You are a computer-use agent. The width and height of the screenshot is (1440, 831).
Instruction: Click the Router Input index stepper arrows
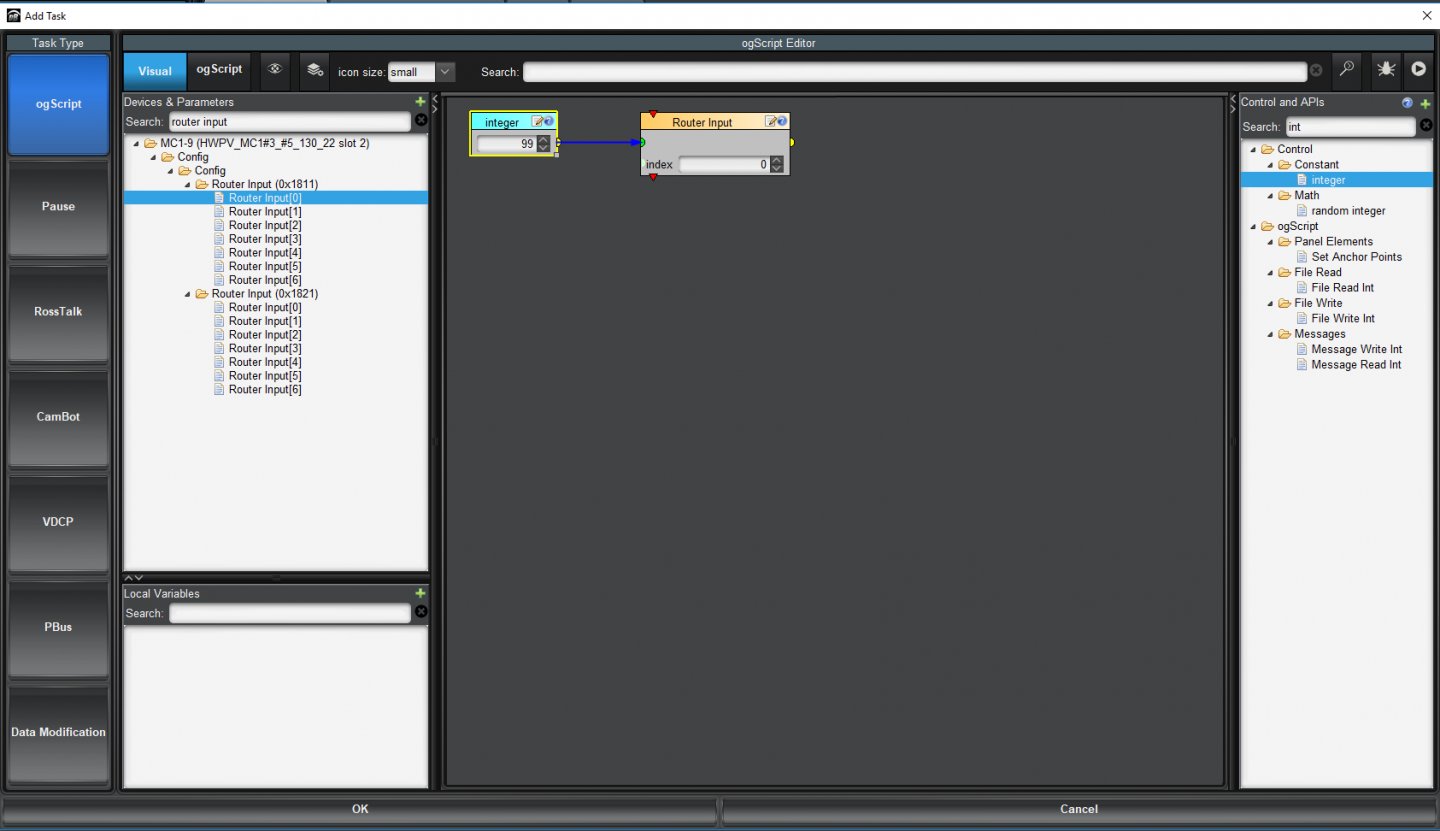pos(777,165)
